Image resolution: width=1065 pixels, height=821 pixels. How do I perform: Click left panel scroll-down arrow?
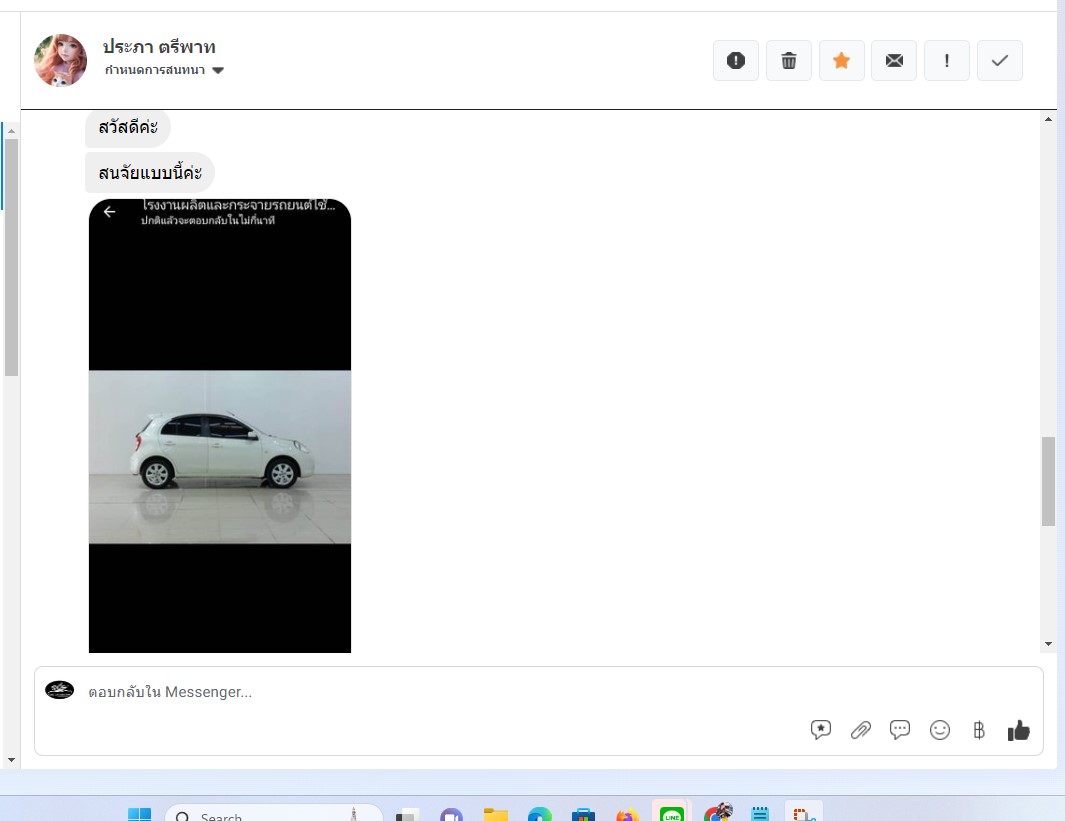tap(11, 760)
